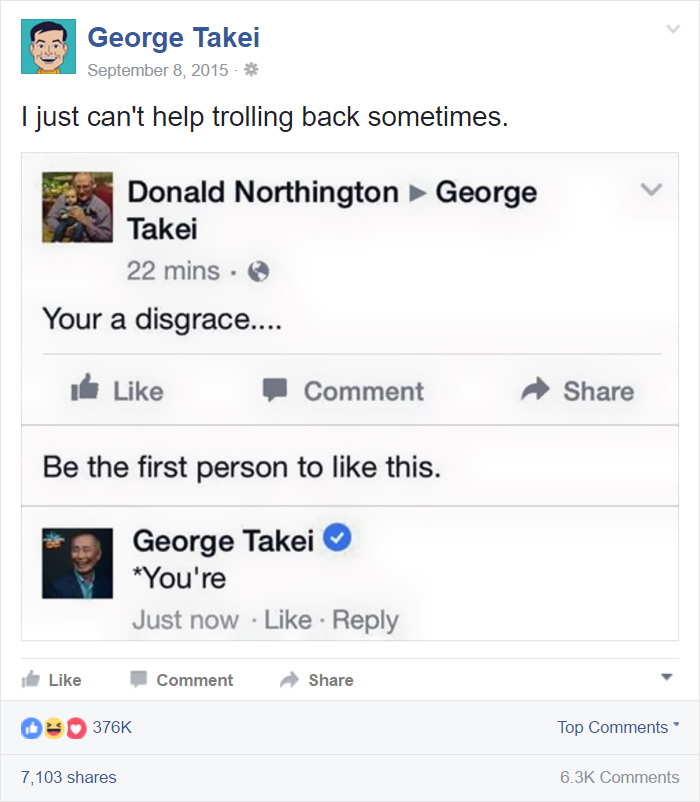This screenshot has height=802, width=700.
Task: Click the Haha laughing reaction icon
Action: point(52,727)
